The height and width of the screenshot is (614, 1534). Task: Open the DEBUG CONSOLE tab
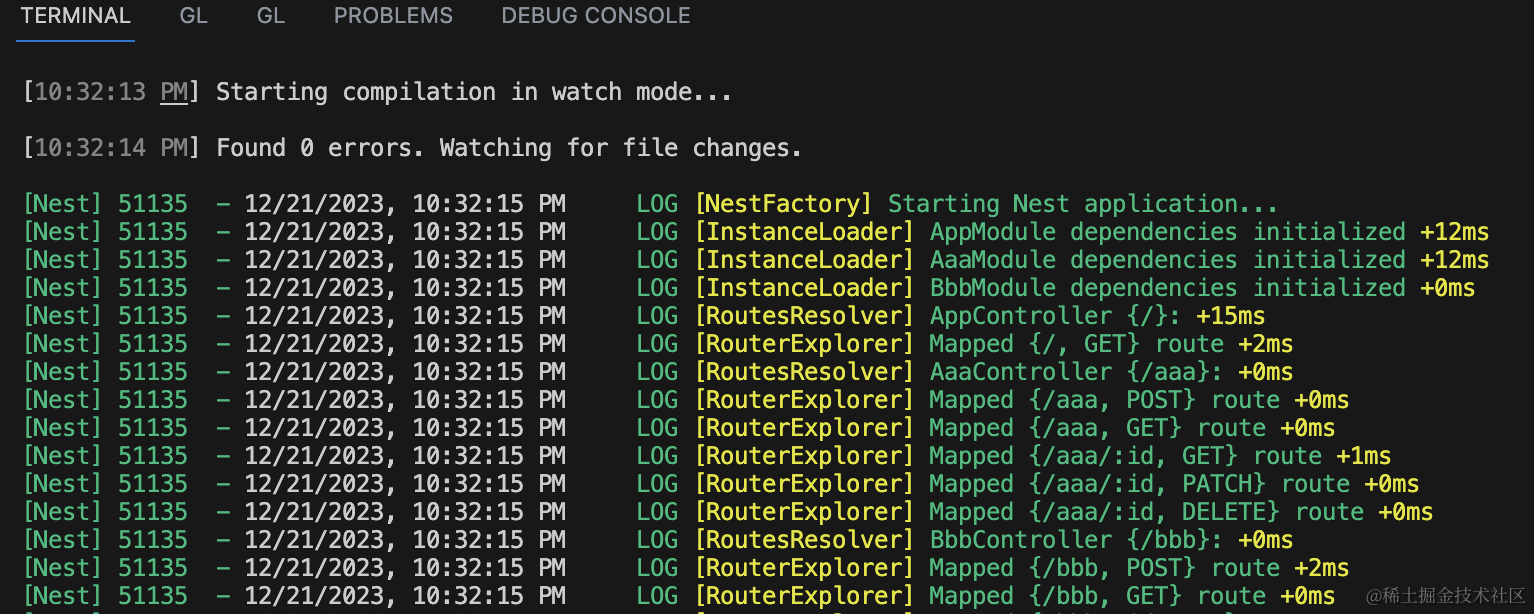tap(595, 16)
